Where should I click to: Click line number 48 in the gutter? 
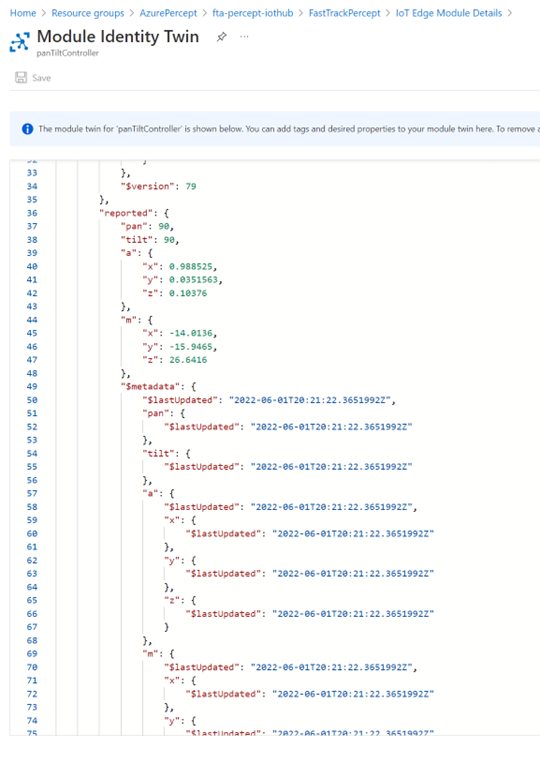click(x=32, y=373)
